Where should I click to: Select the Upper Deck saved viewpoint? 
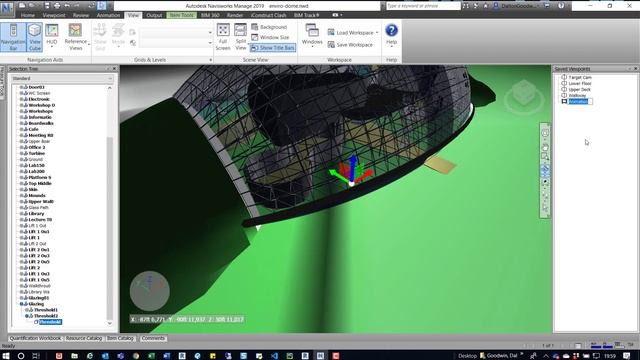click(580, 89)
